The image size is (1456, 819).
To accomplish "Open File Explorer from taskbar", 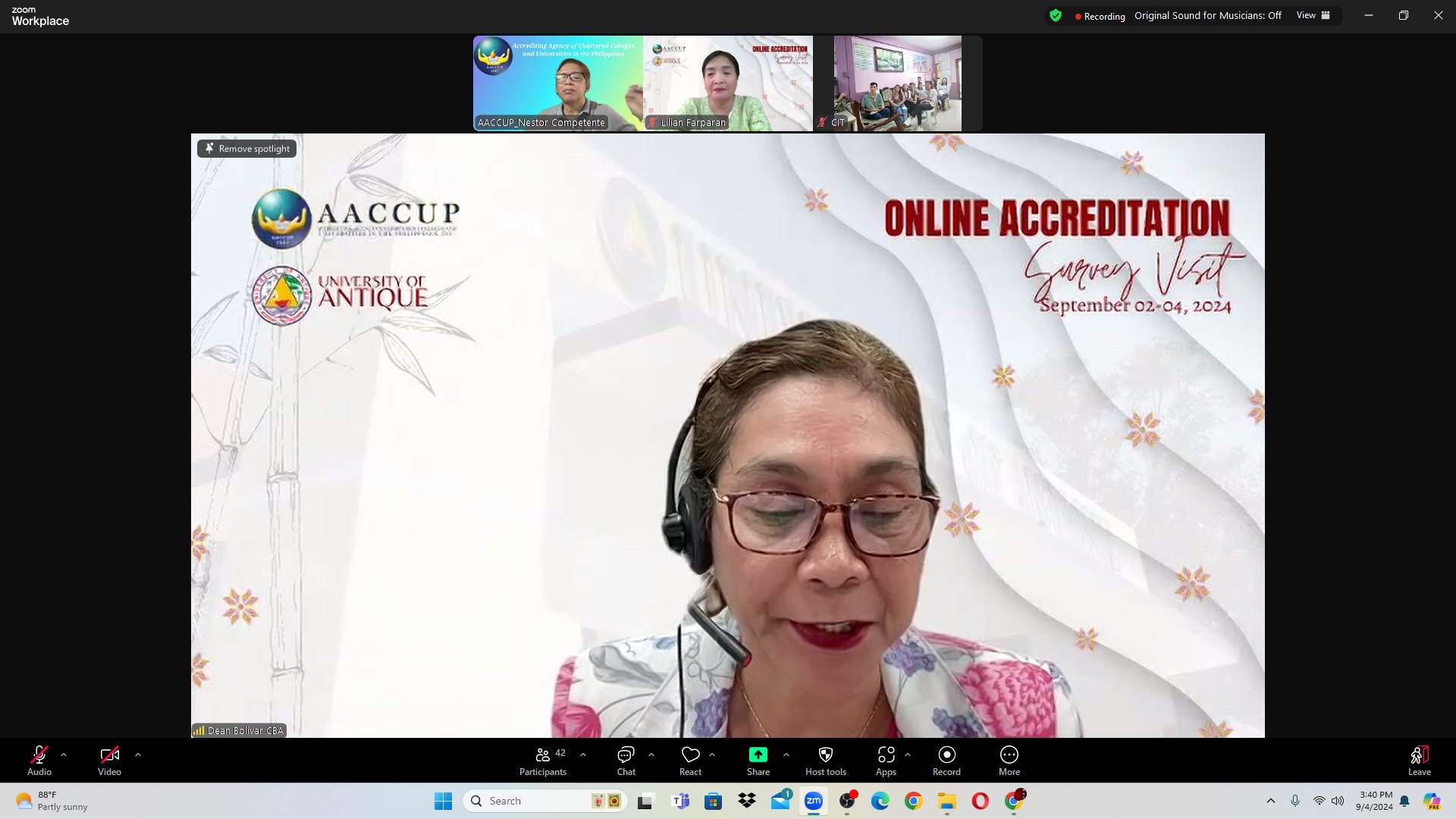I will tap(946, 801).
